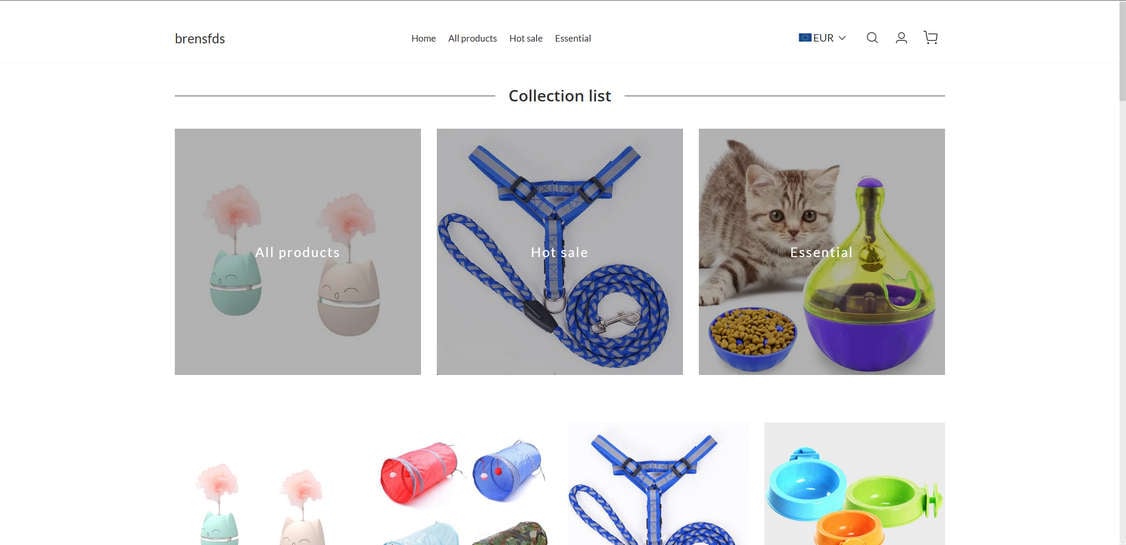Select the colorful pet bowls product
Screen dimensions: 1126x545
855,484
